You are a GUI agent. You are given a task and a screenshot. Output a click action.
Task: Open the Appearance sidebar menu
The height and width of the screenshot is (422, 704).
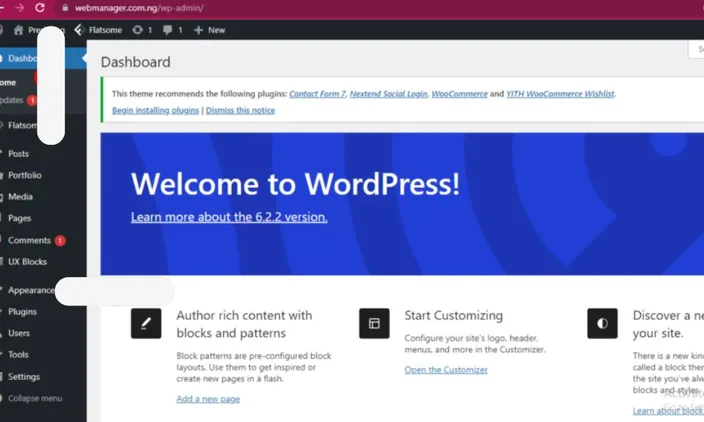click(x=31, y=290)
